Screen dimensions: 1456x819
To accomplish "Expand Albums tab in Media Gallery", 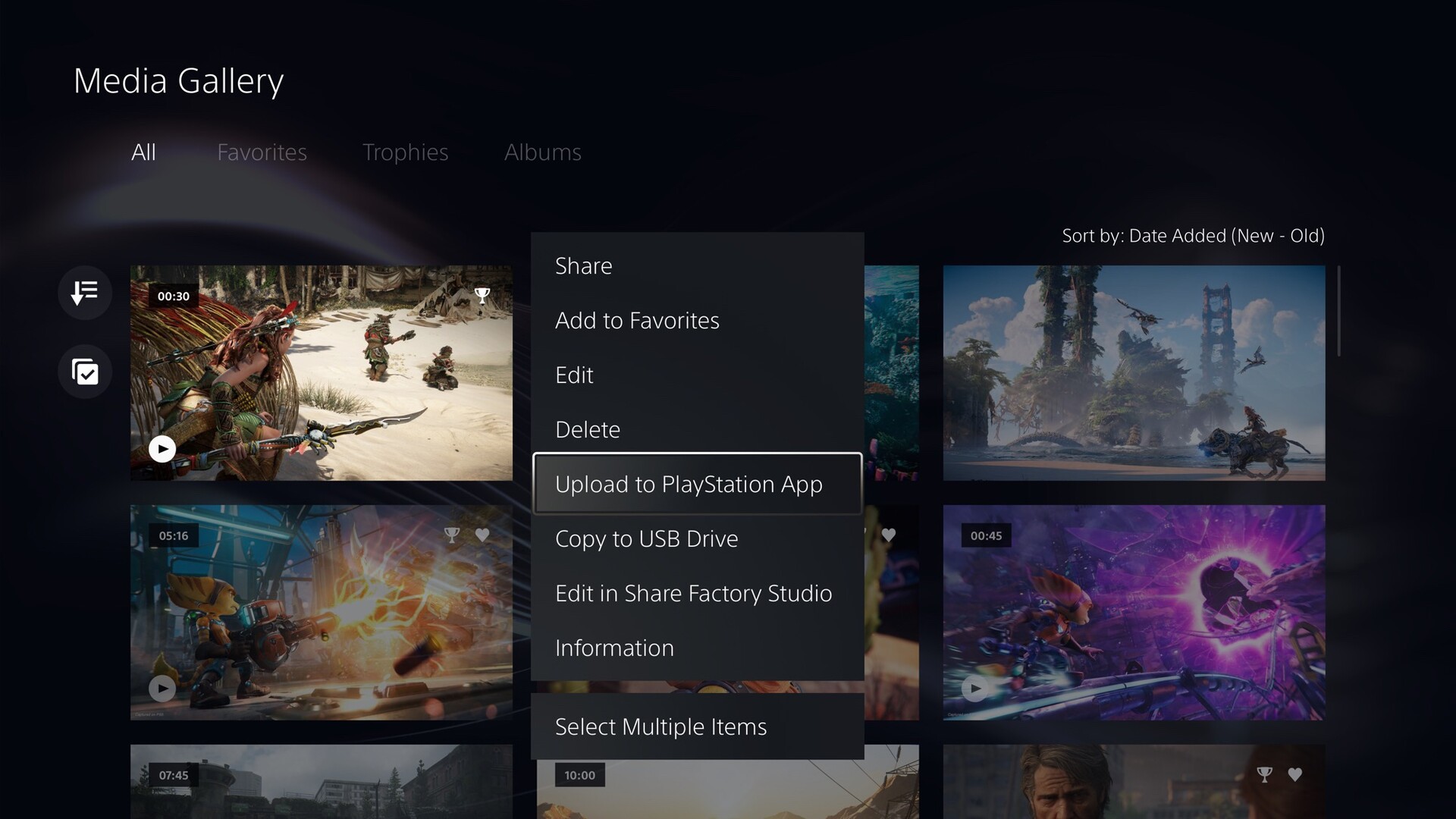I will (x=542, y=152).
